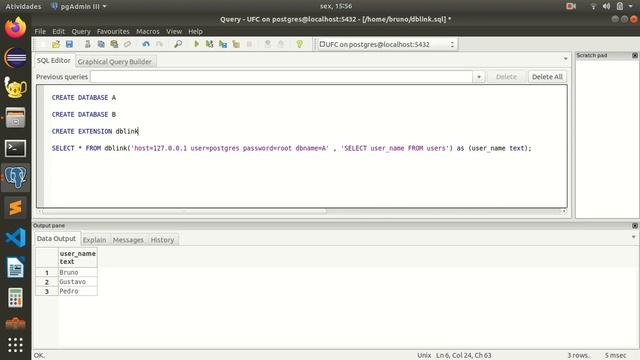Viewport: 640px width, 360px height.
Task: Click Explain query toolbar icon
Action: click(236, 44)
